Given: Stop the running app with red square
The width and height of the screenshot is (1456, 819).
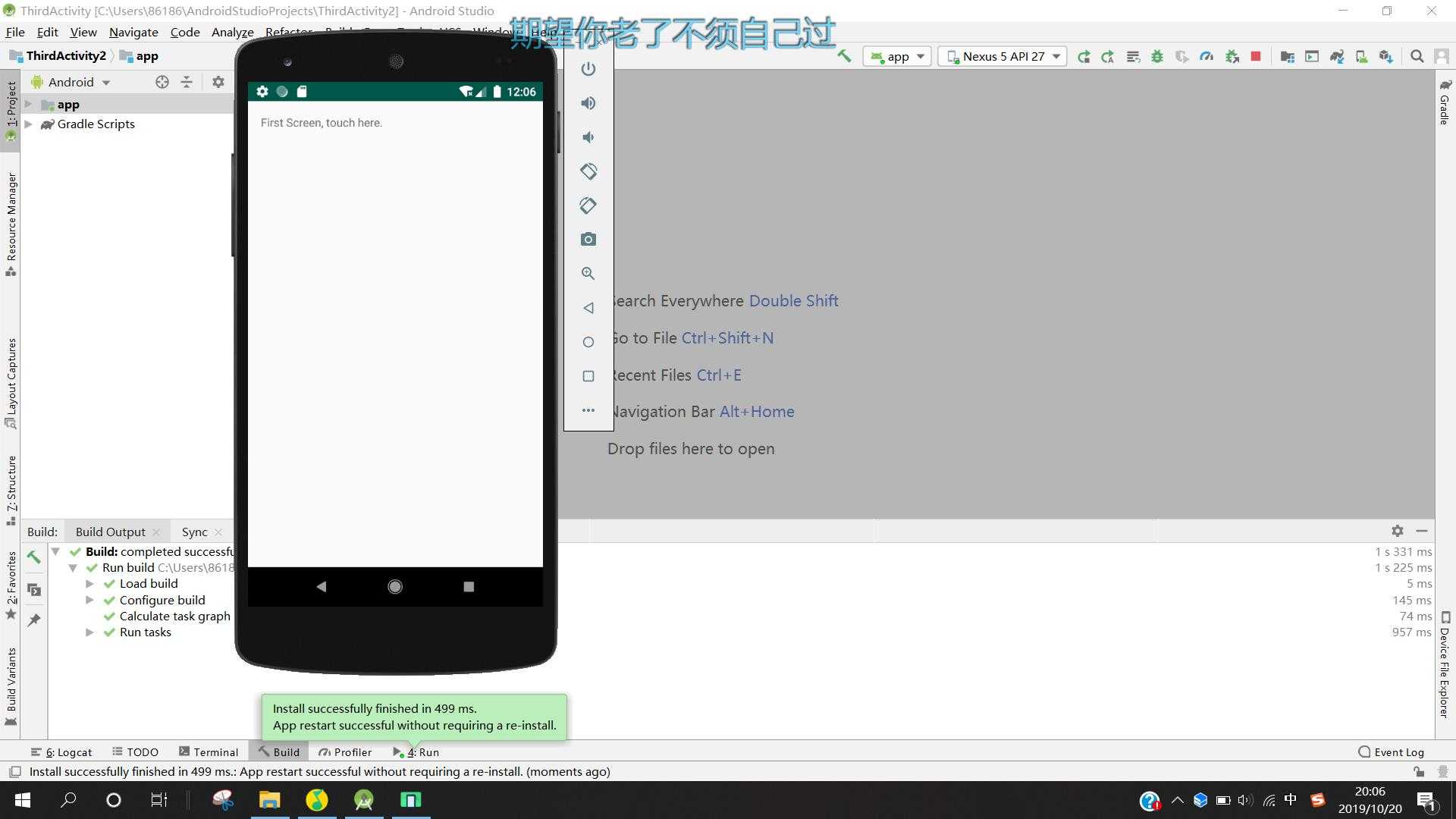Looking at the screenshot, I should coord(1256,56).
